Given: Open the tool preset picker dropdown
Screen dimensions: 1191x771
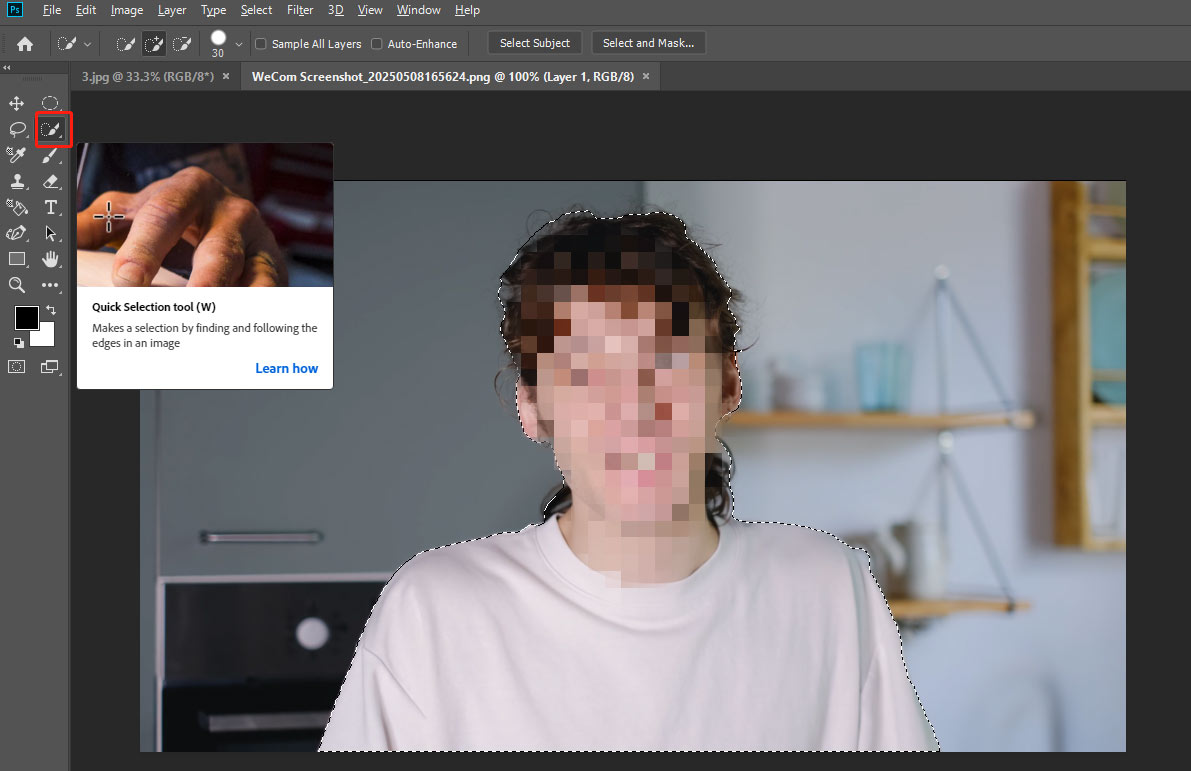Looking at the screenshot, I should 74,44.
